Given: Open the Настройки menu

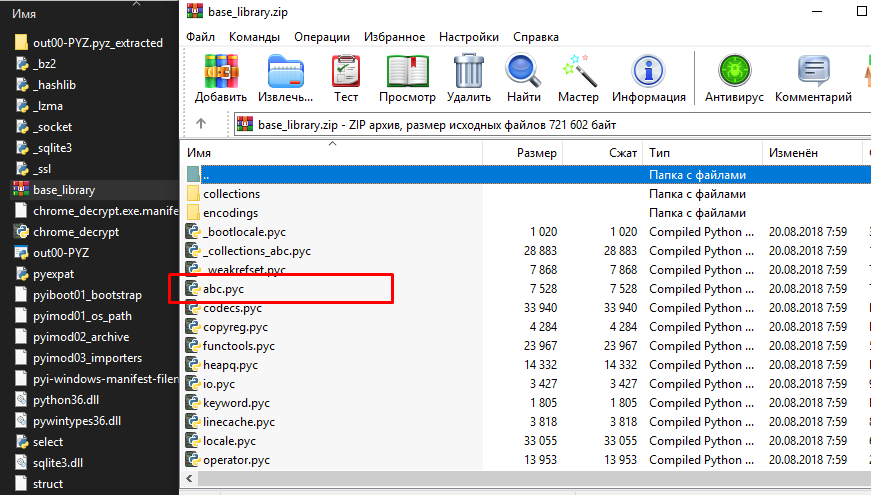Looking at the screenshot, I should (x=469, y=37).
